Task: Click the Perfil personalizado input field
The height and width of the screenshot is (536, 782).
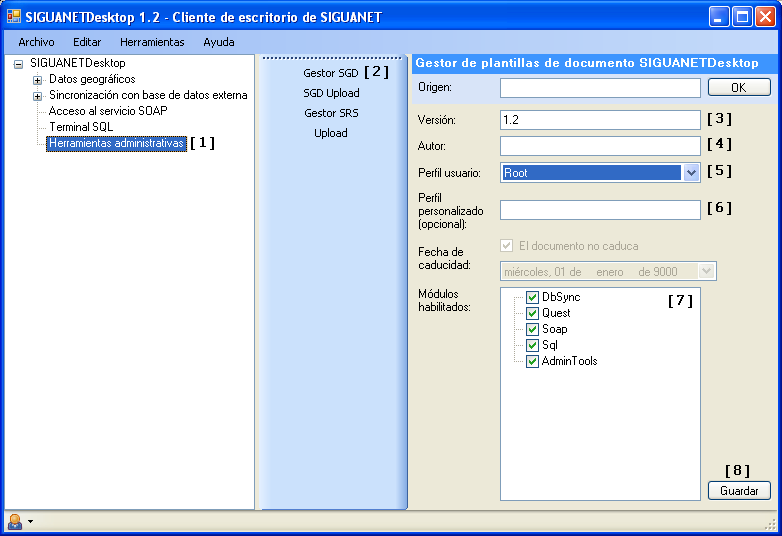Action: pyautogui.click(x=600, y=210)
